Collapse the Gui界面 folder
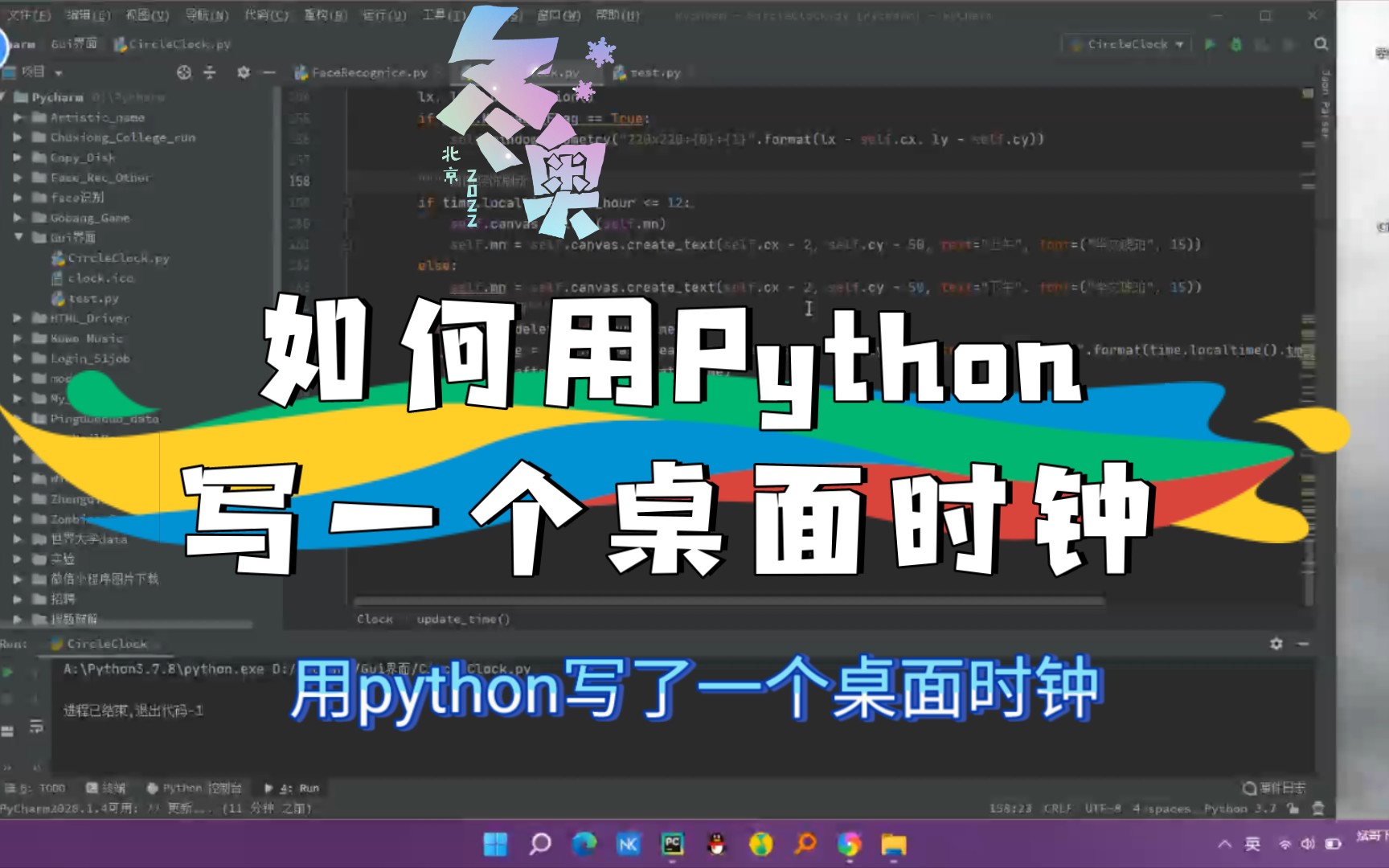The image size is (1389, 868). [18, 238]
